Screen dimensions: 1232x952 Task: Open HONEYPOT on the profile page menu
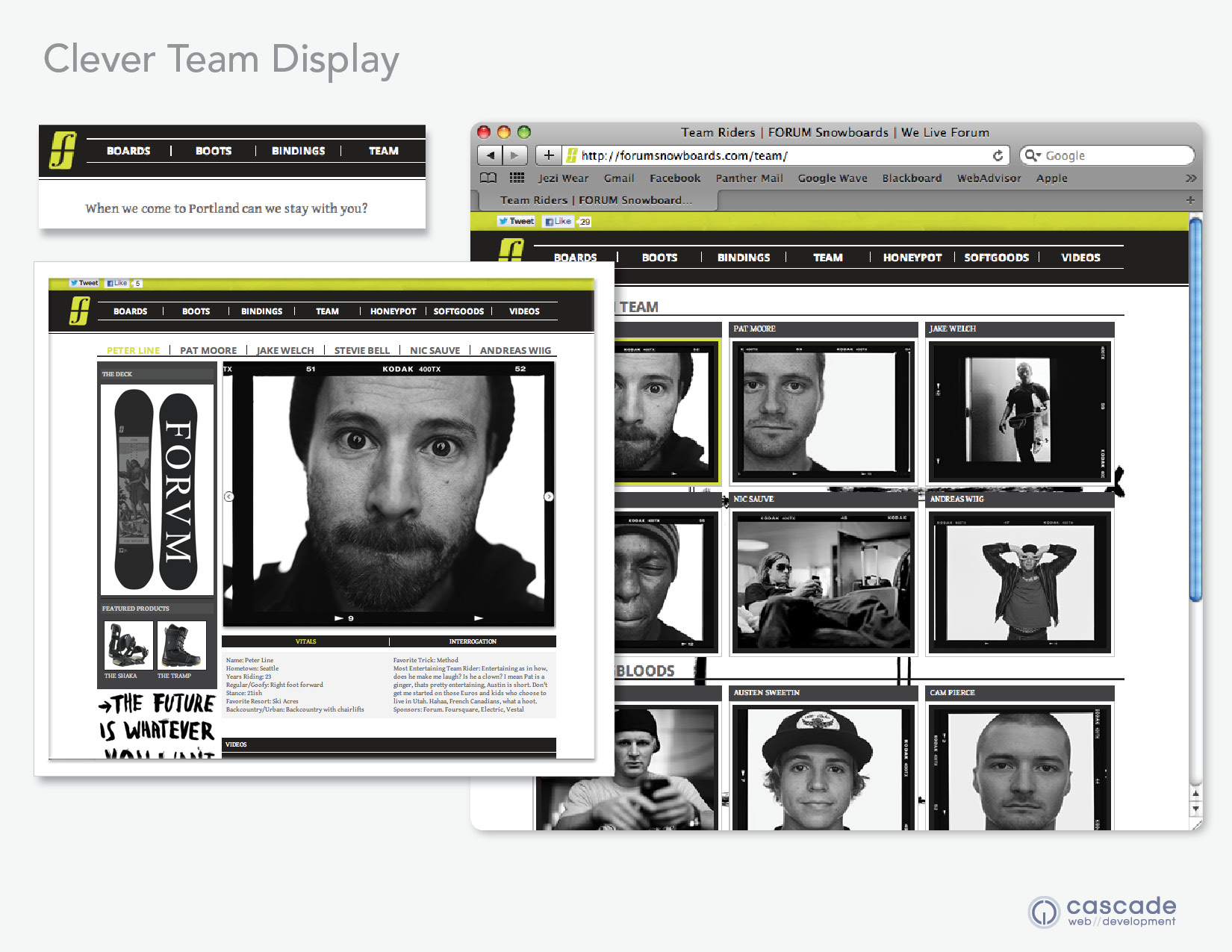393,311
